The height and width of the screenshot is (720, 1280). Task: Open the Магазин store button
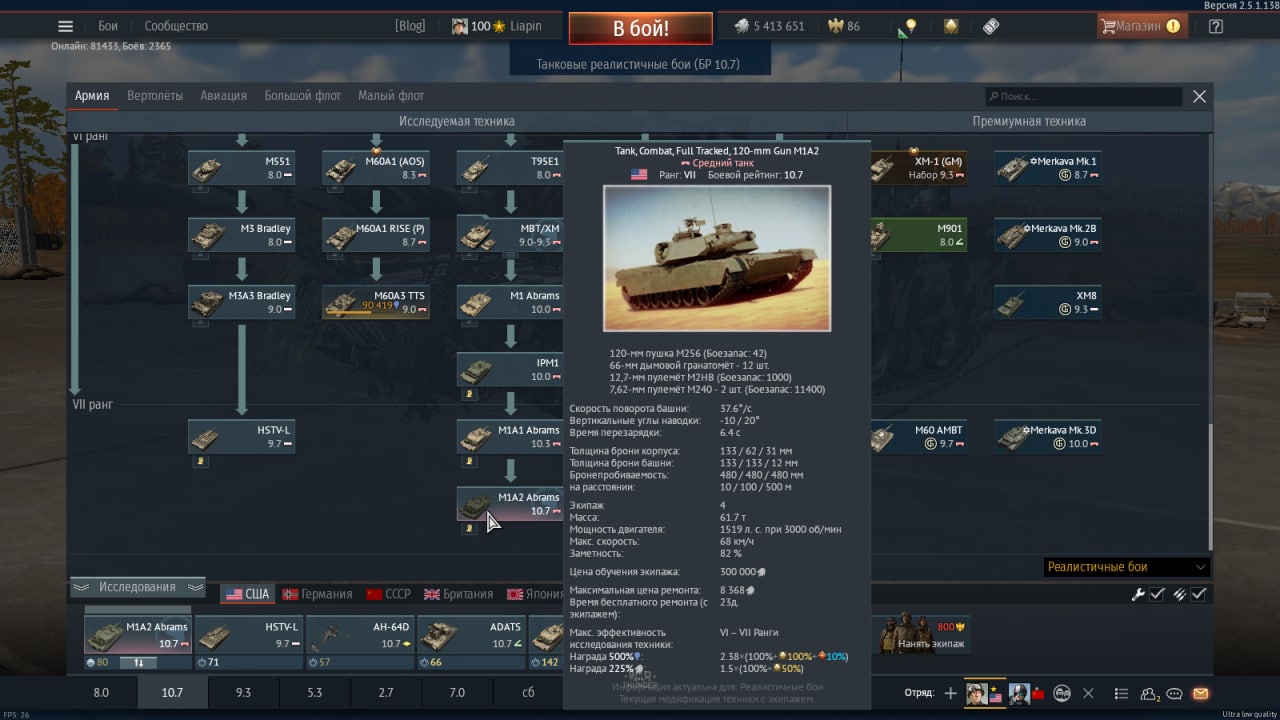coord(1142,26)
